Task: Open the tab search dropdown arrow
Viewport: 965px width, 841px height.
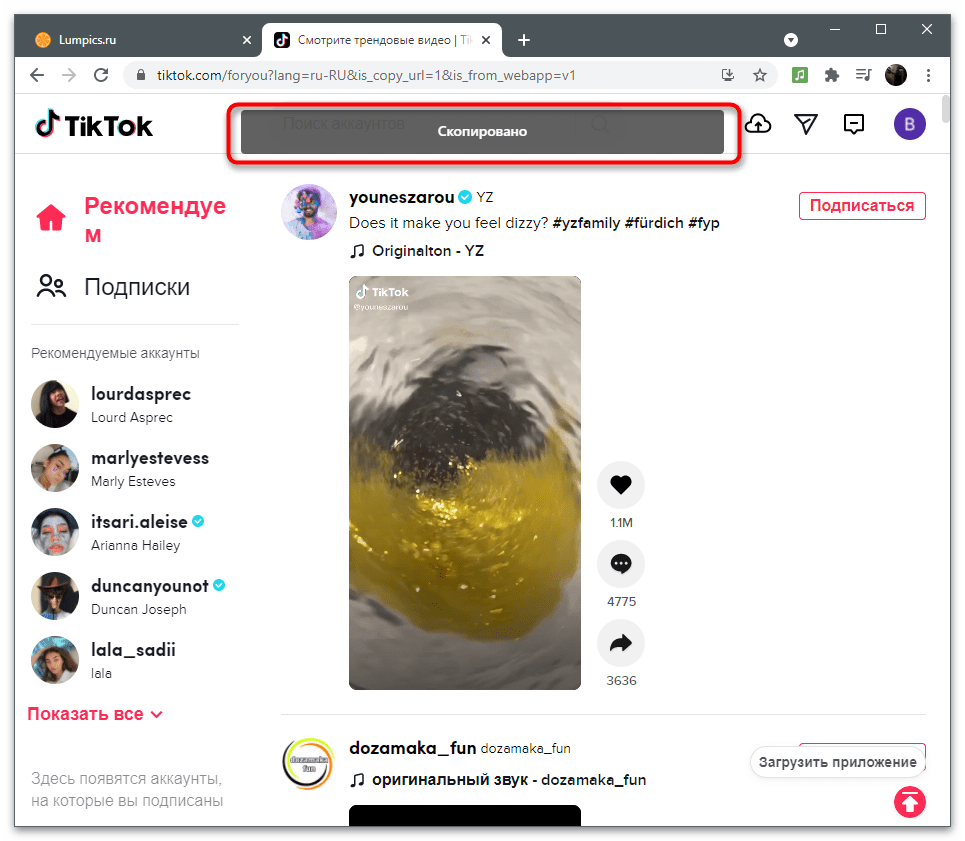Action: [791, 40]
